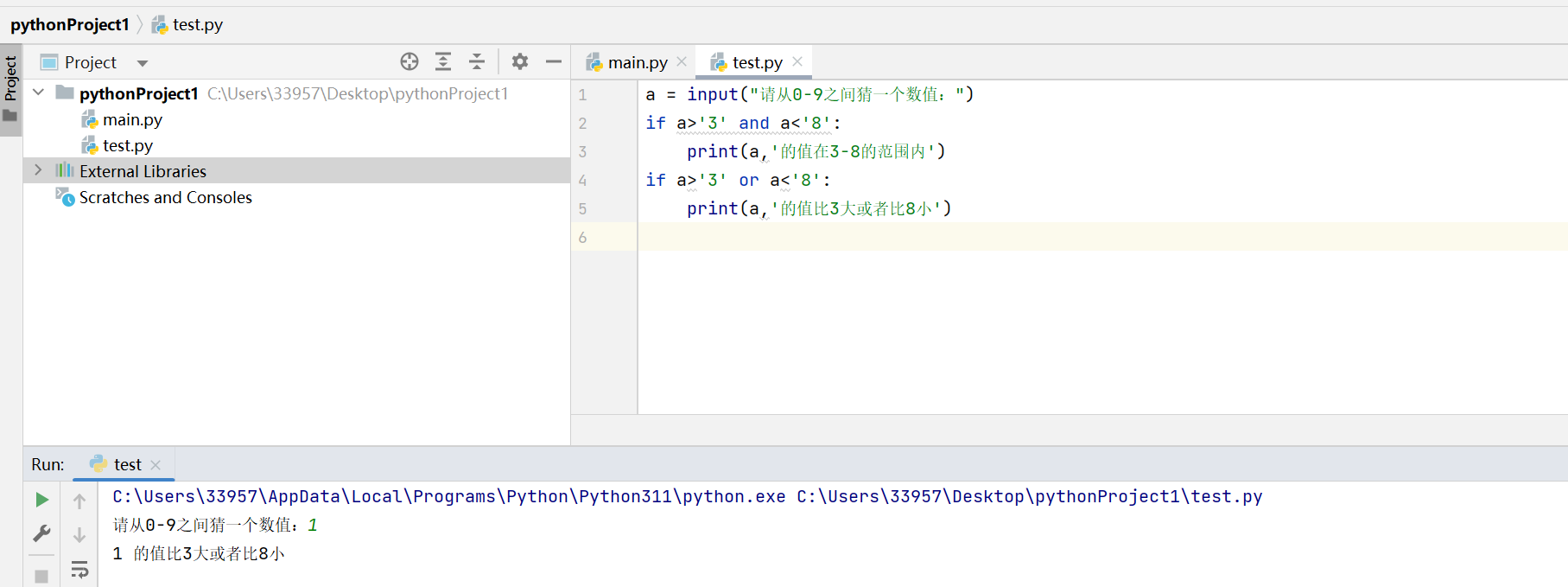Open Project panel settings gear
The image size is (1568, 587).
tap(519, 61)
